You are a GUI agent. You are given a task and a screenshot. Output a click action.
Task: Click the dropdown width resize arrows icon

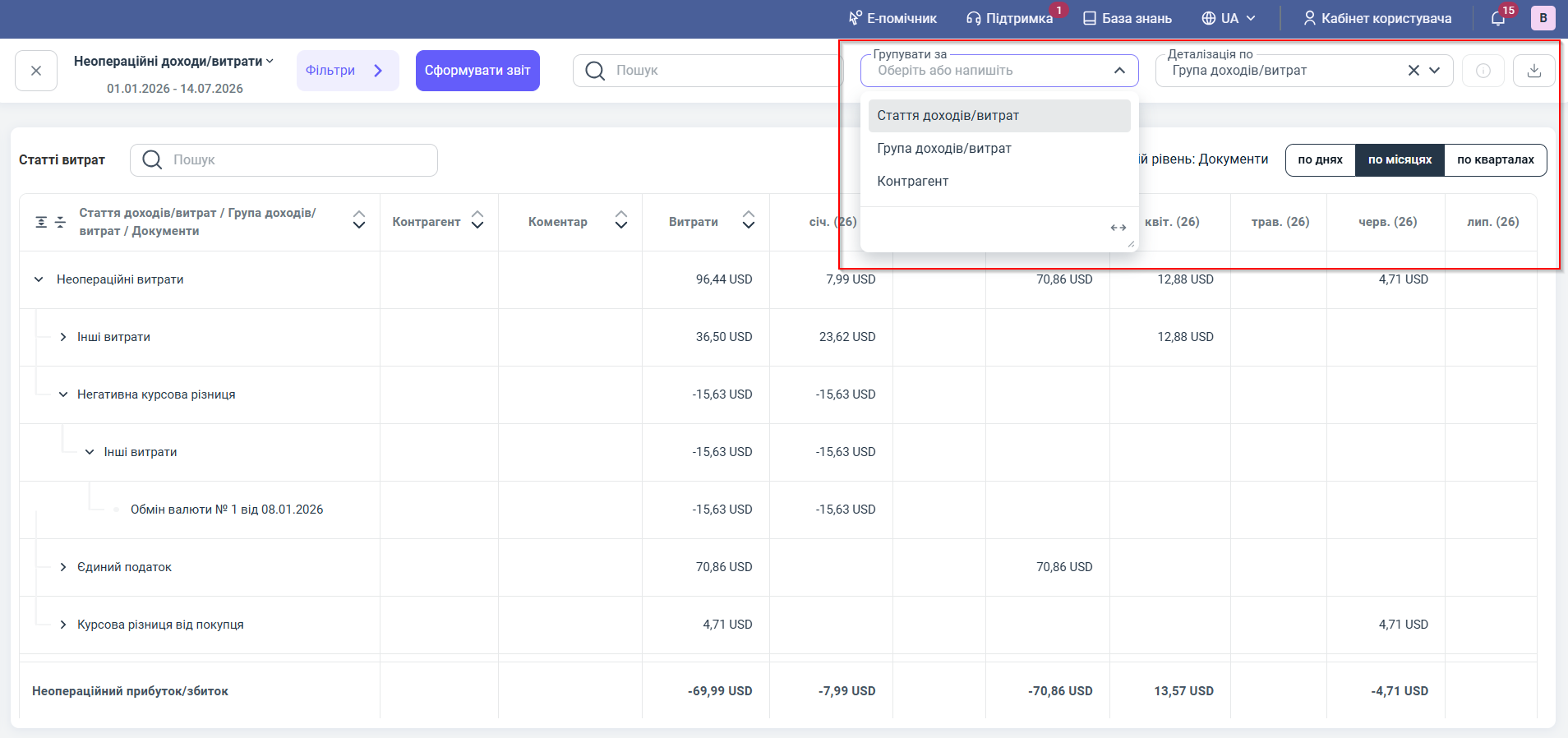(x=1118, y=228)
